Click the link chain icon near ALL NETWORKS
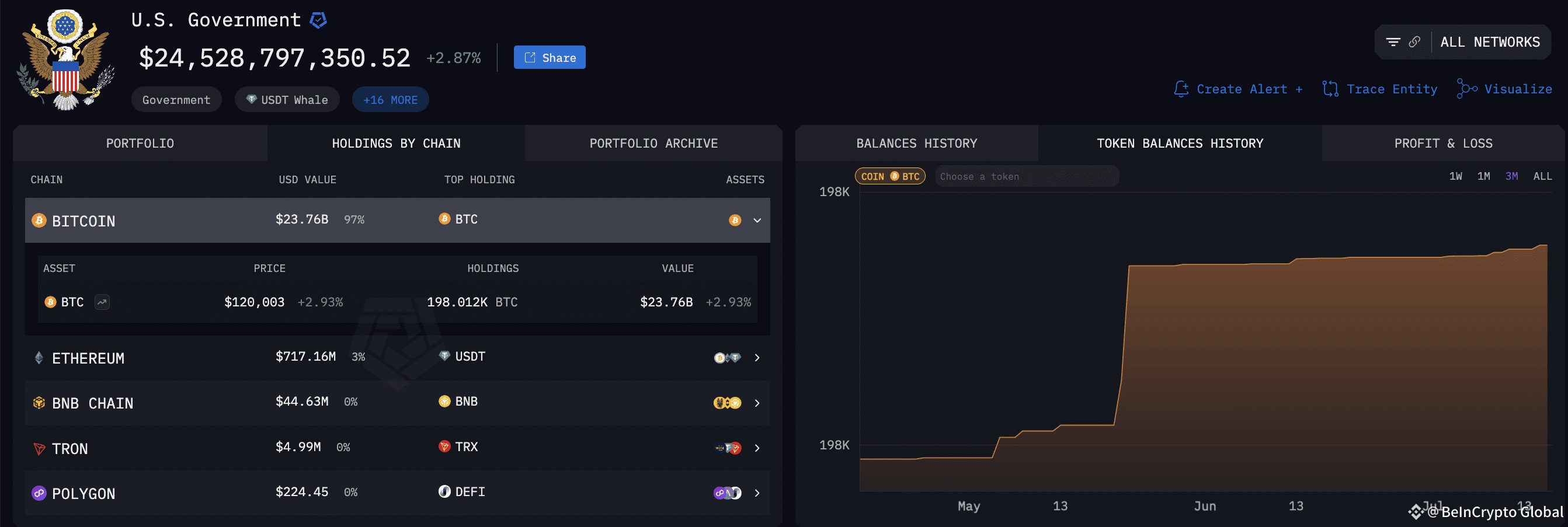Viewport: 1568px width, 527px height. point(1414,42)
